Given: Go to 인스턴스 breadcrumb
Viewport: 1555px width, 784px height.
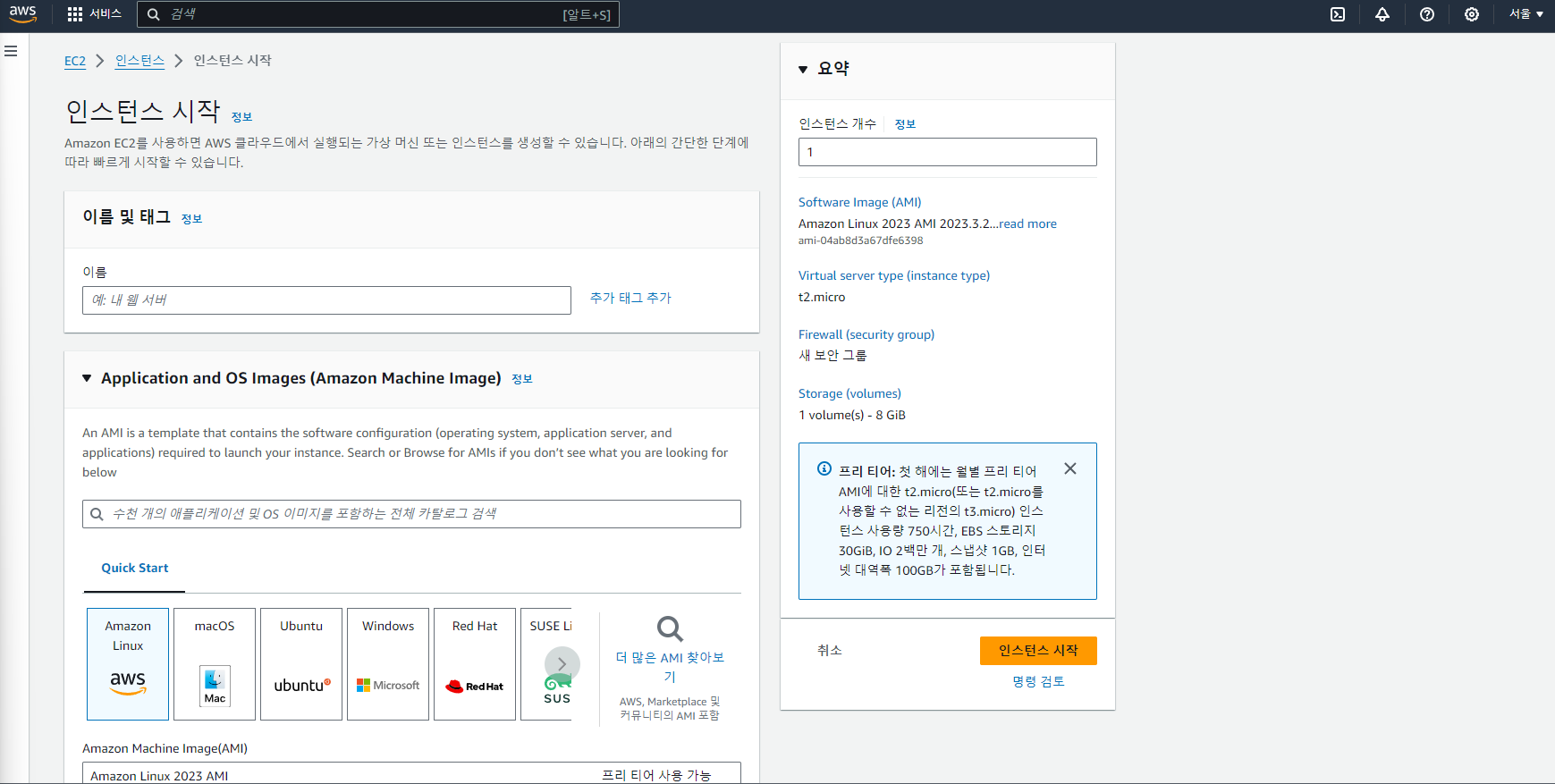Looking at the screenshot, I should (139, 61).
